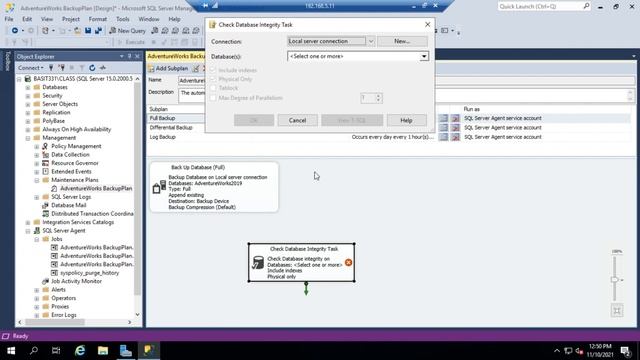Open Internet Explorer from the taskbar
The width and height of the screenshot is (640, 360).
(80, 351)
